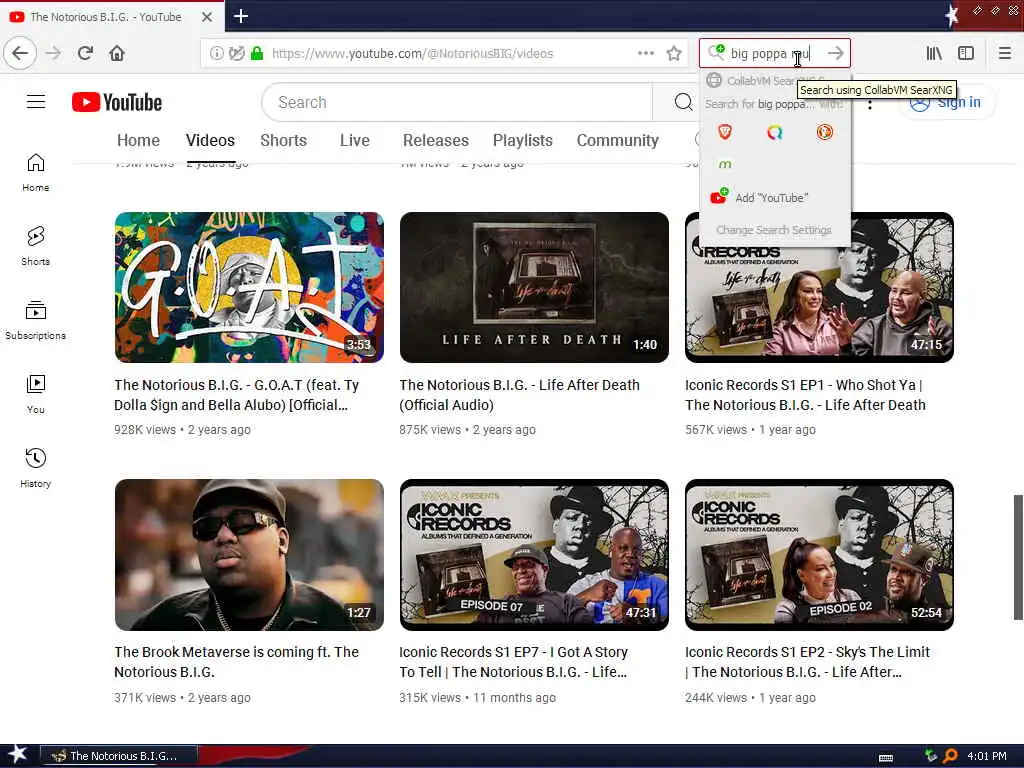Go back to the previous page
1024x768 pixels.
click(x=20, y=53)
